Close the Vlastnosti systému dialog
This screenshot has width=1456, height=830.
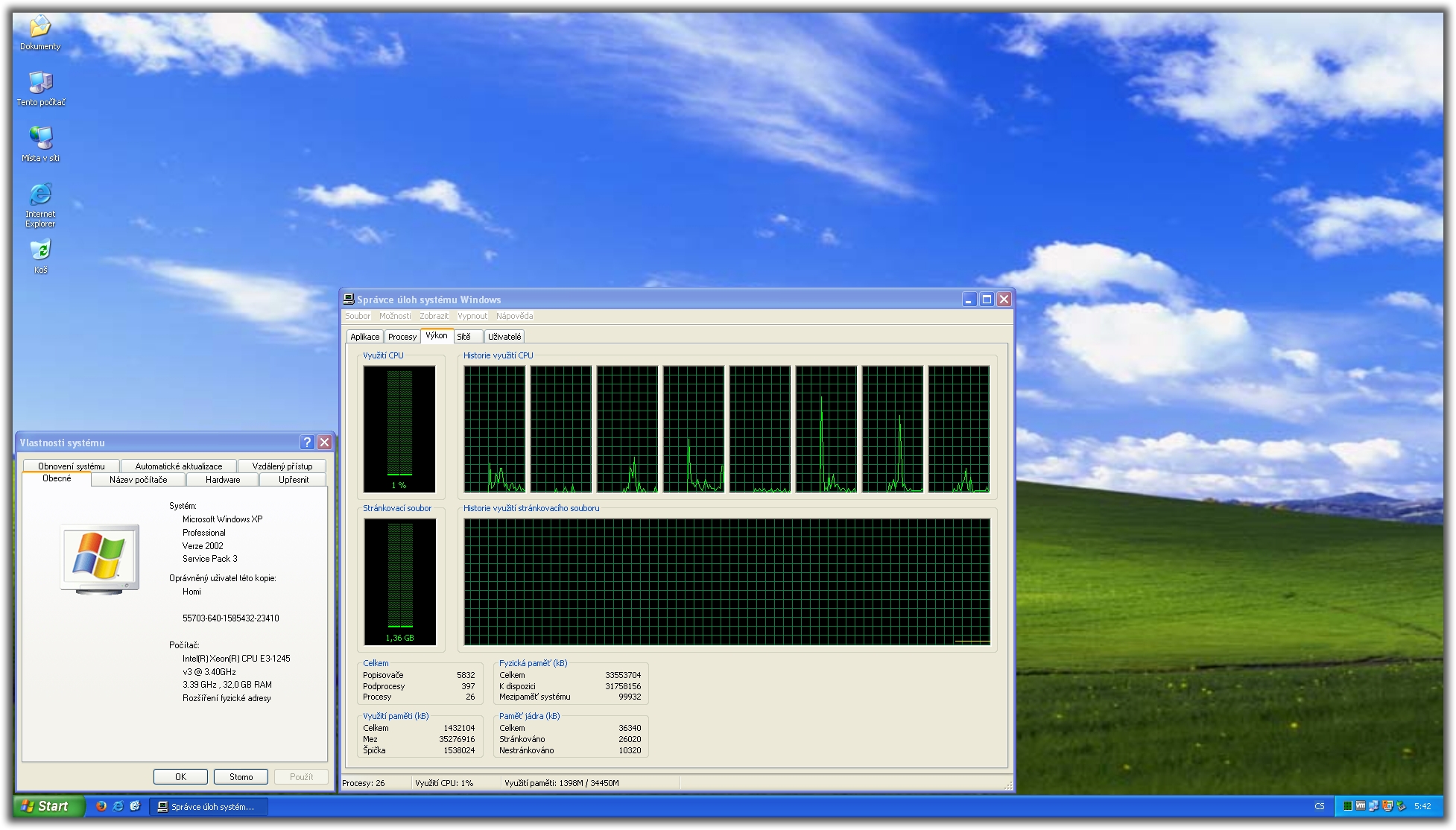[324, 442]
